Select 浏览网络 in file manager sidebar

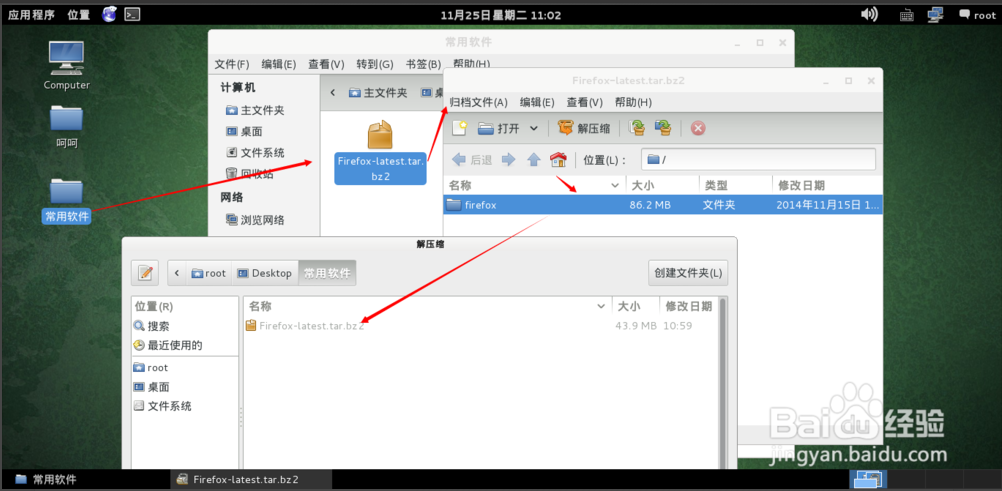[256, 220]
